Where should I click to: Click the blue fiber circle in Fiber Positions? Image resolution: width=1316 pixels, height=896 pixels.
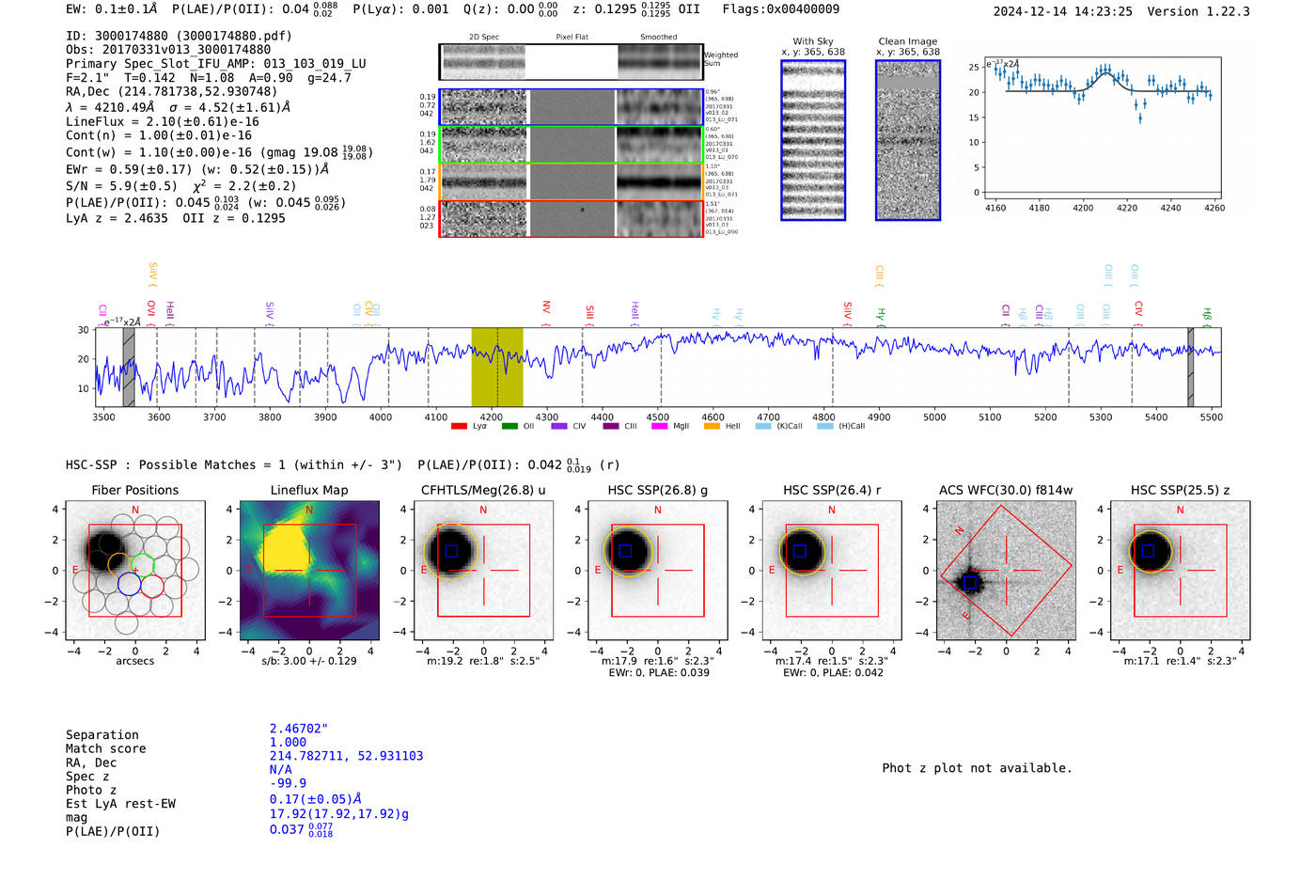[129, 584]
